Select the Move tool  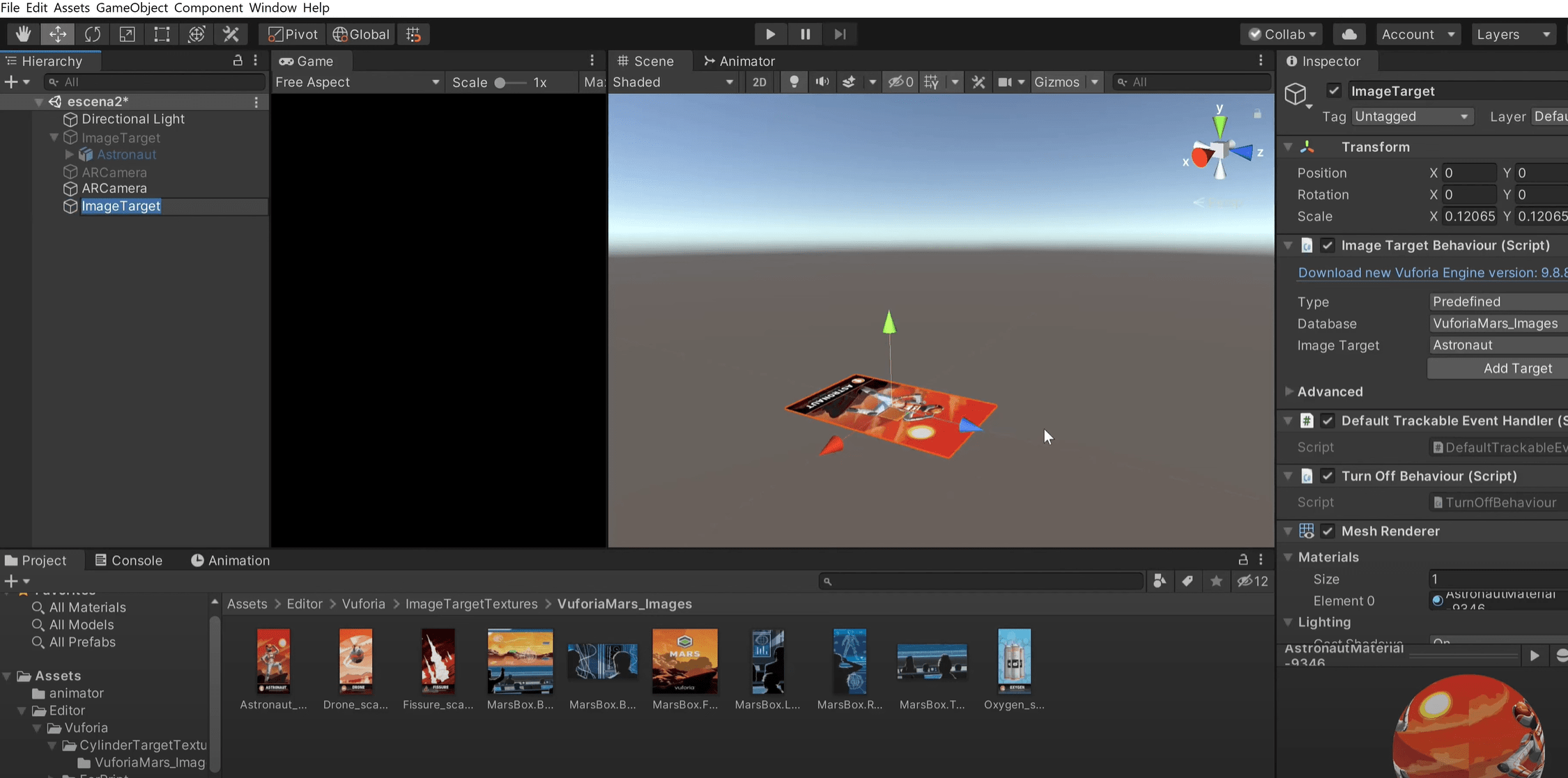[x=58, y=34]
